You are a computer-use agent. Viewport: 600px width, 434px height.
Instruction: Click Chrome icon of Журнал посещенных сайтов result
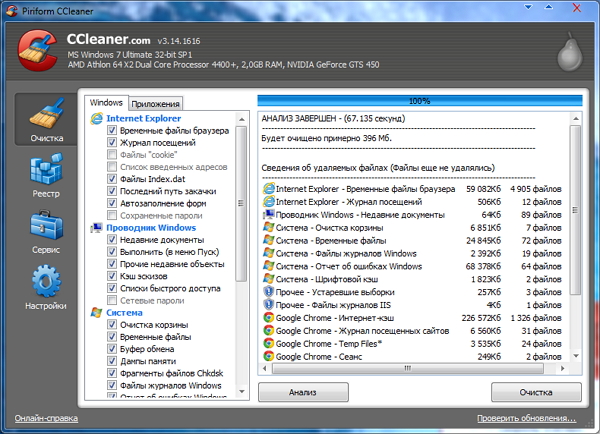coord(269,331)
